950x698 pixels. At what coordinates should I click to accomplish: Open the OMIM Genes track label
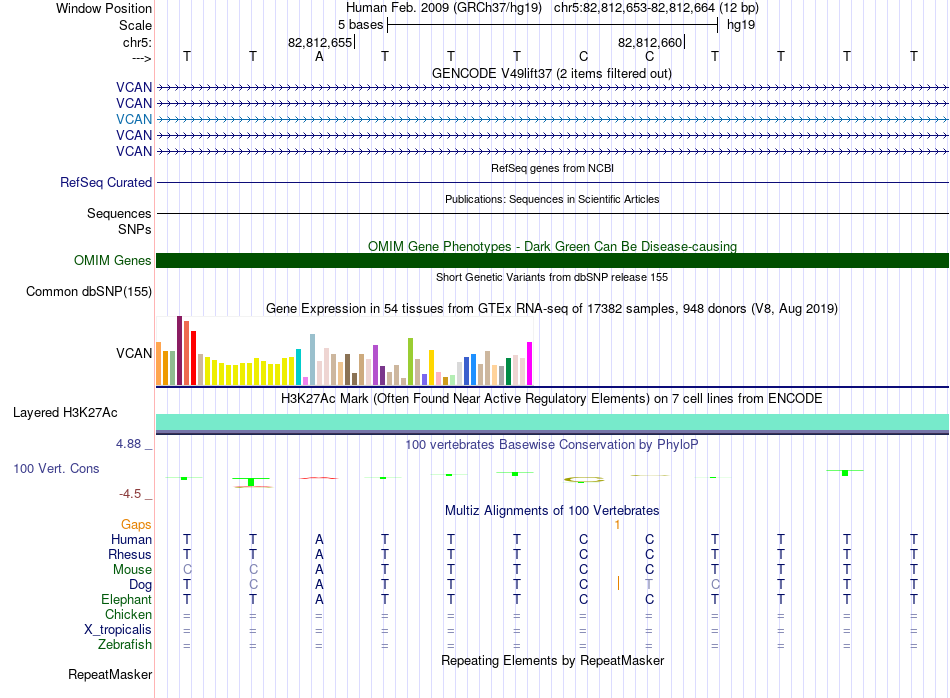(113, 261)
